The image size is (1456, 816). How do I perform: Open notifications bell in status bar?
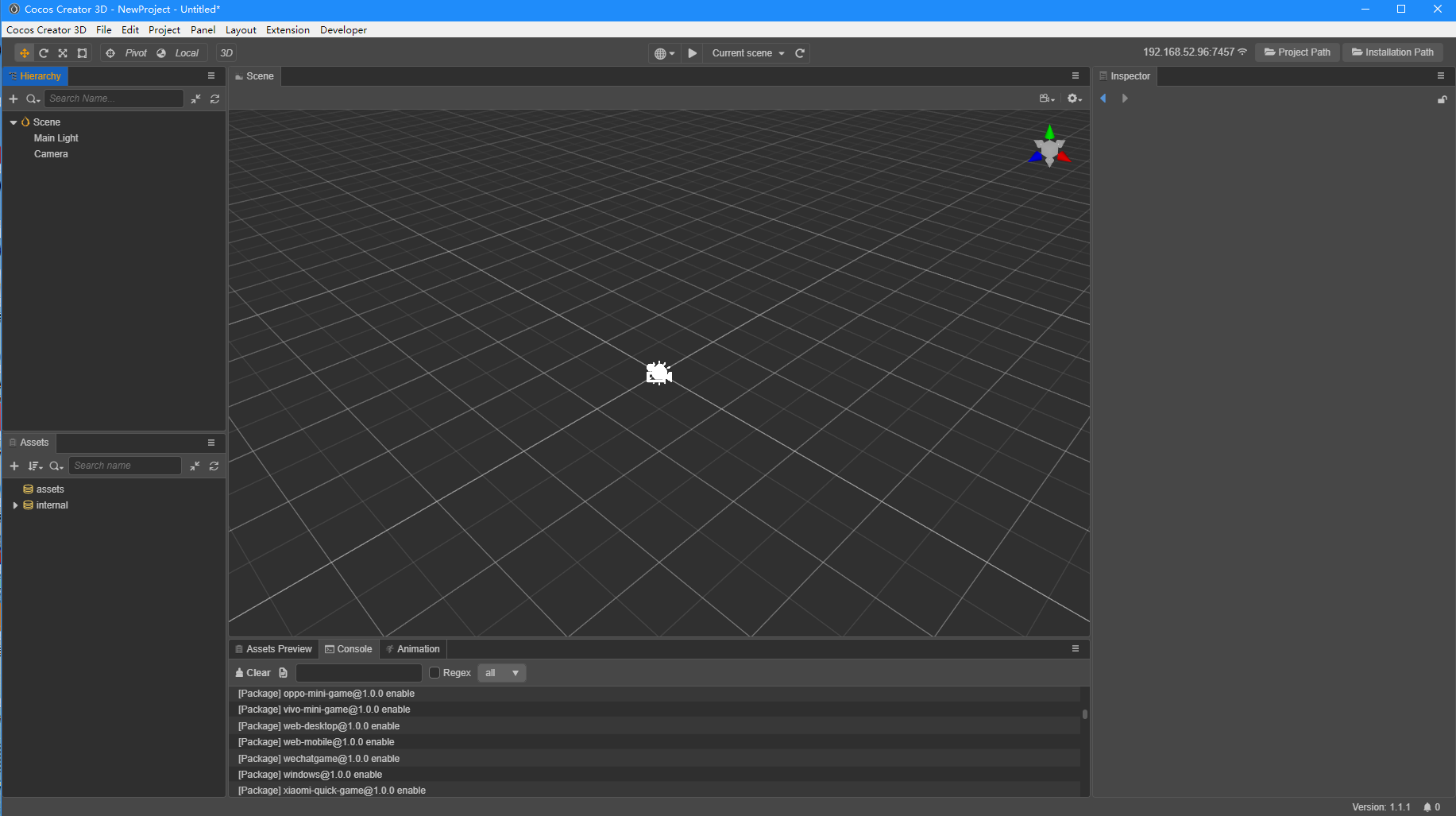(1431, 807)
